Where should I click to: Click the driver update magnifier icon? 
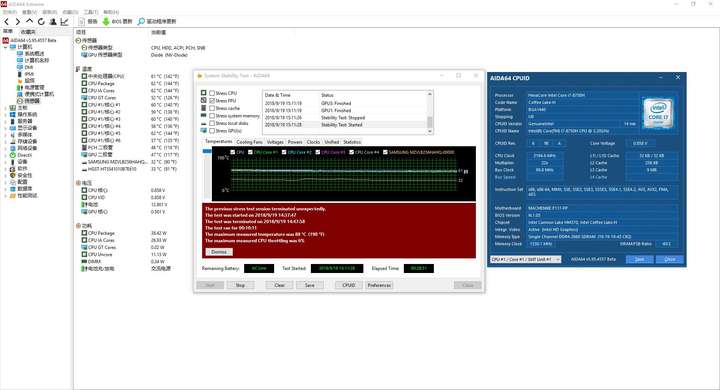[x=141, y=22]
